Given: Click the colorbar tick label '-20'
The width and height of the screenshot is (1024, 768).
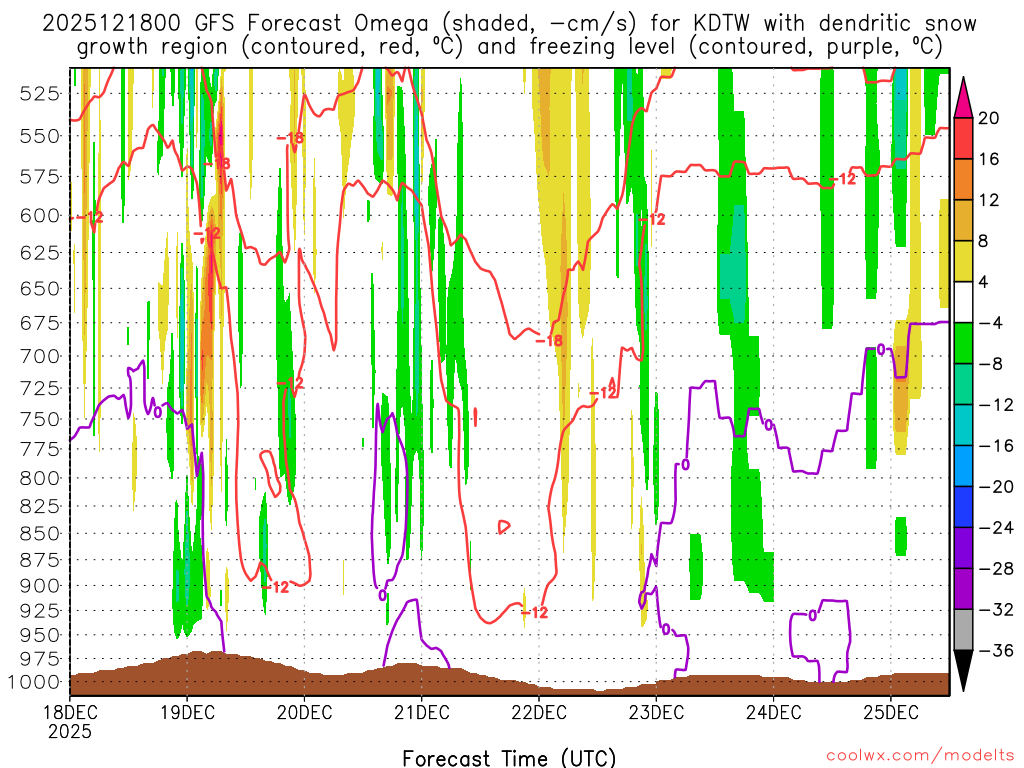Looking at the screenshot, I should [996, 487].
